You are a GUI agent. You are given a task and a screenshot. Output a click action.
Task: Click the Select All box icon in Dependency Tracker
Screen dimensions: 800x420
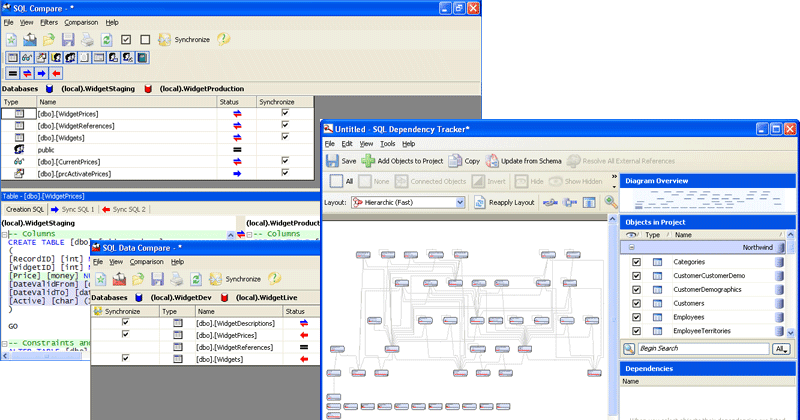click(336, 181)
